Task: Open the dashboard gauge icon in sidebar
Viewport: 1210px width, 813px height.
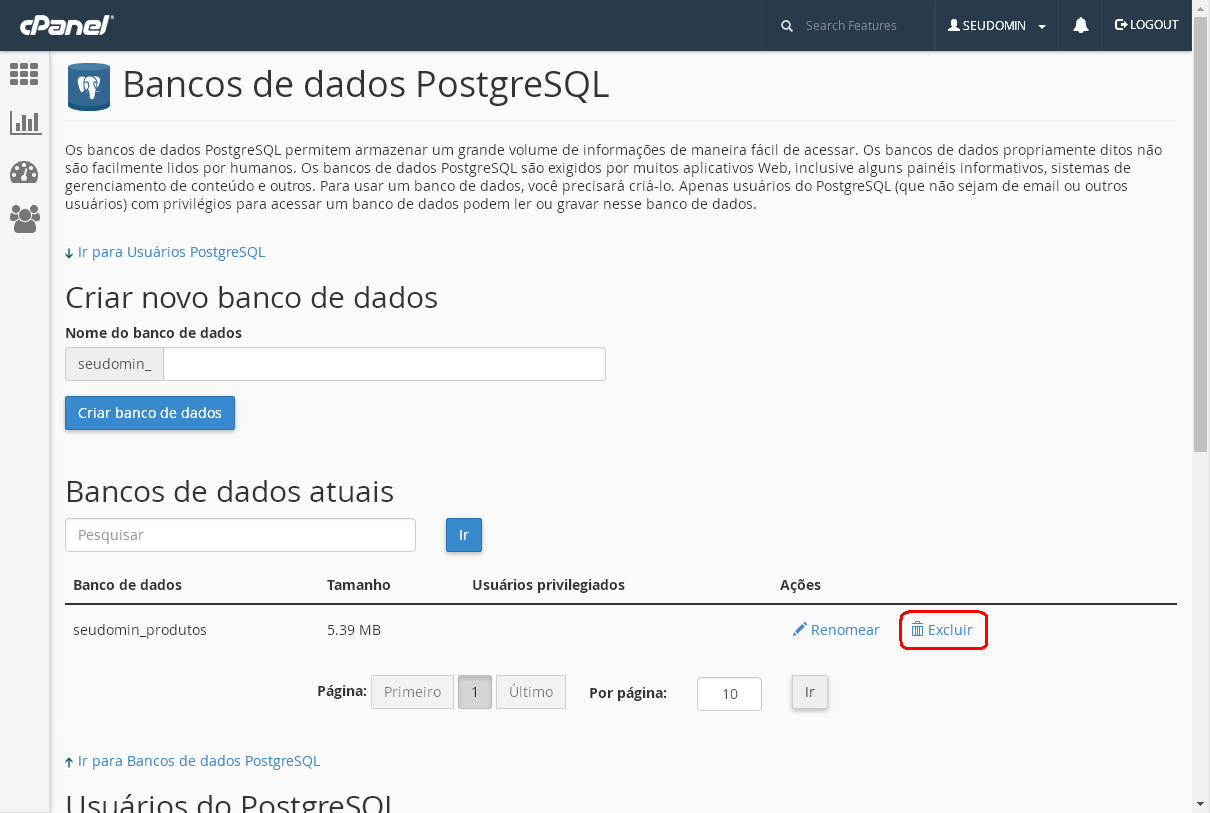Action: coord(24,172)
